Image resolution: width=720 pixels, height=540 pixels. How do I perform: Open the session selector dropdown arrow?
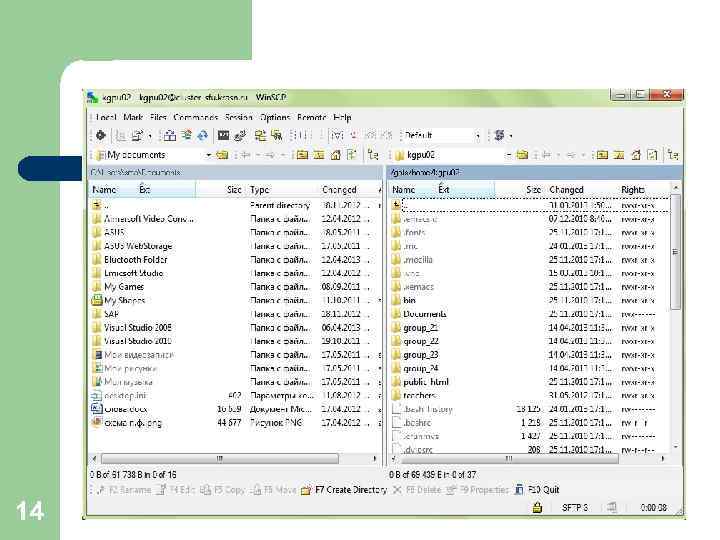coord(511,135)
